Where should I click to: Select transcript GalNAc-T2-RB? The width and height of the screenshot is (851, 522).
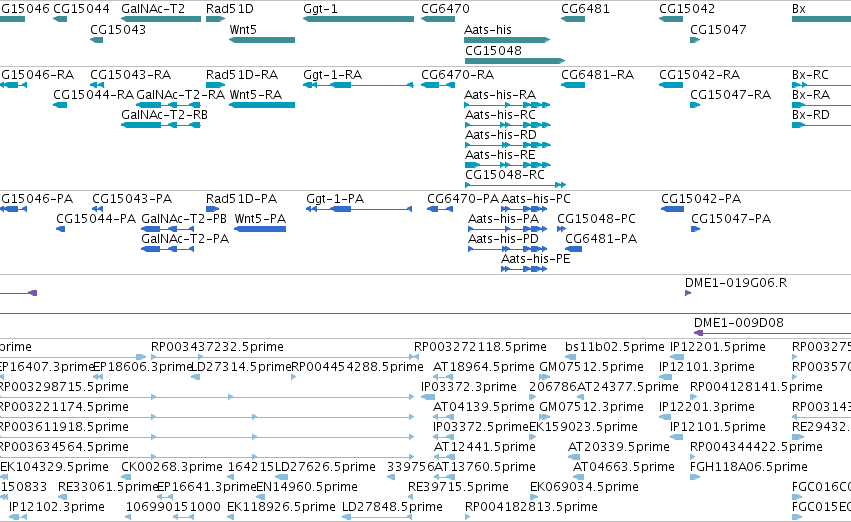[161, 125]
